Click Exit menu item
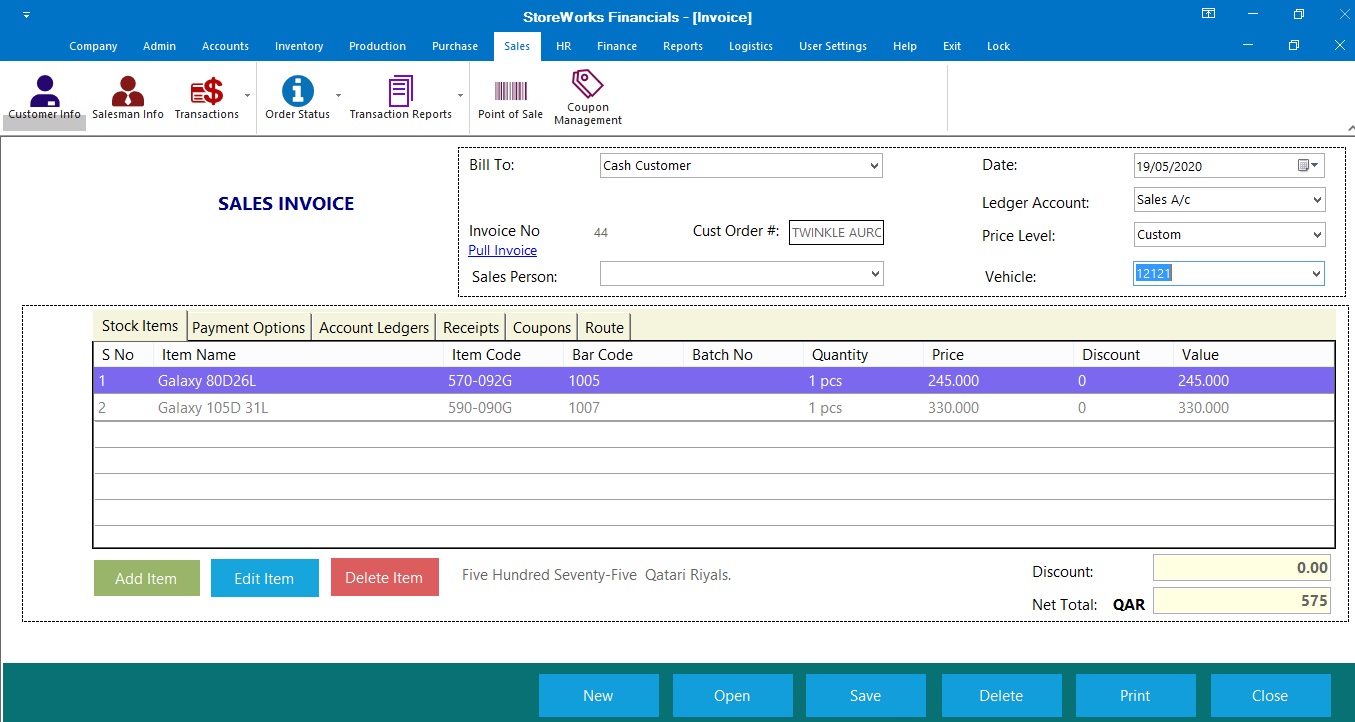The width and height of the screenshot is (1355, 722). [952, 46]
